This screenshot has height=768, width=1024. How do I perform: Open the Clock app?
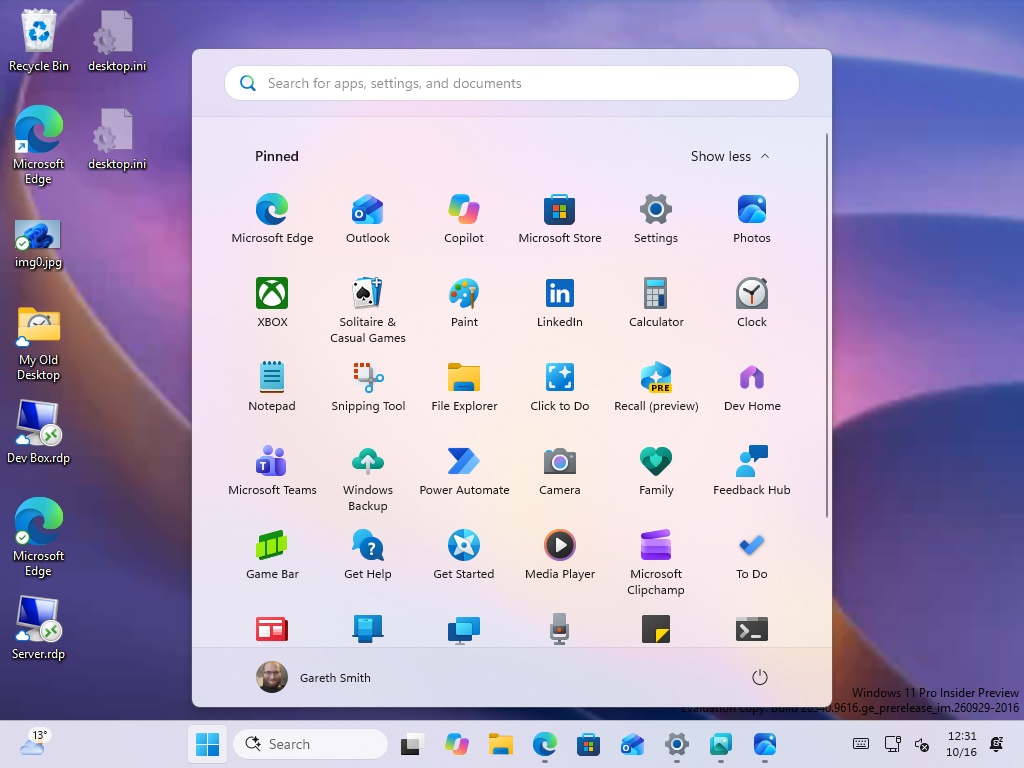(x=752, y=302)
